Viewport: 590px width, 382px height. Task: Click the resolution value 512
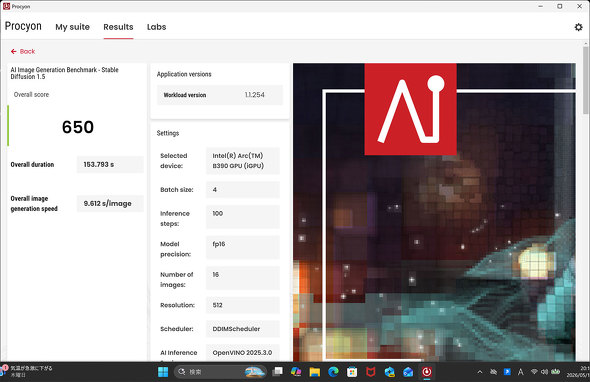[243, 305]
